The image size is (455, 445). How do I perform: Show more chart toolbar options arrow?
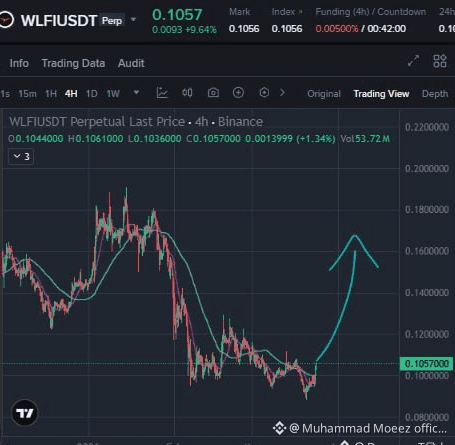[x=282, y=92]
